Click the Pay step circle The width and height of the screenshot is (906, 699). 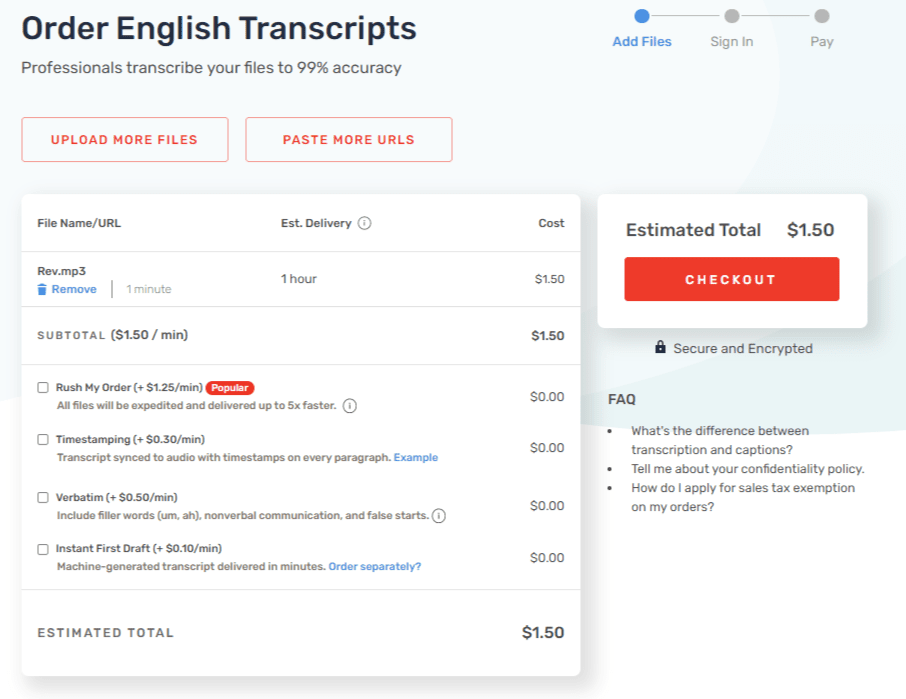pyautogui.click(x=822, y=16)
